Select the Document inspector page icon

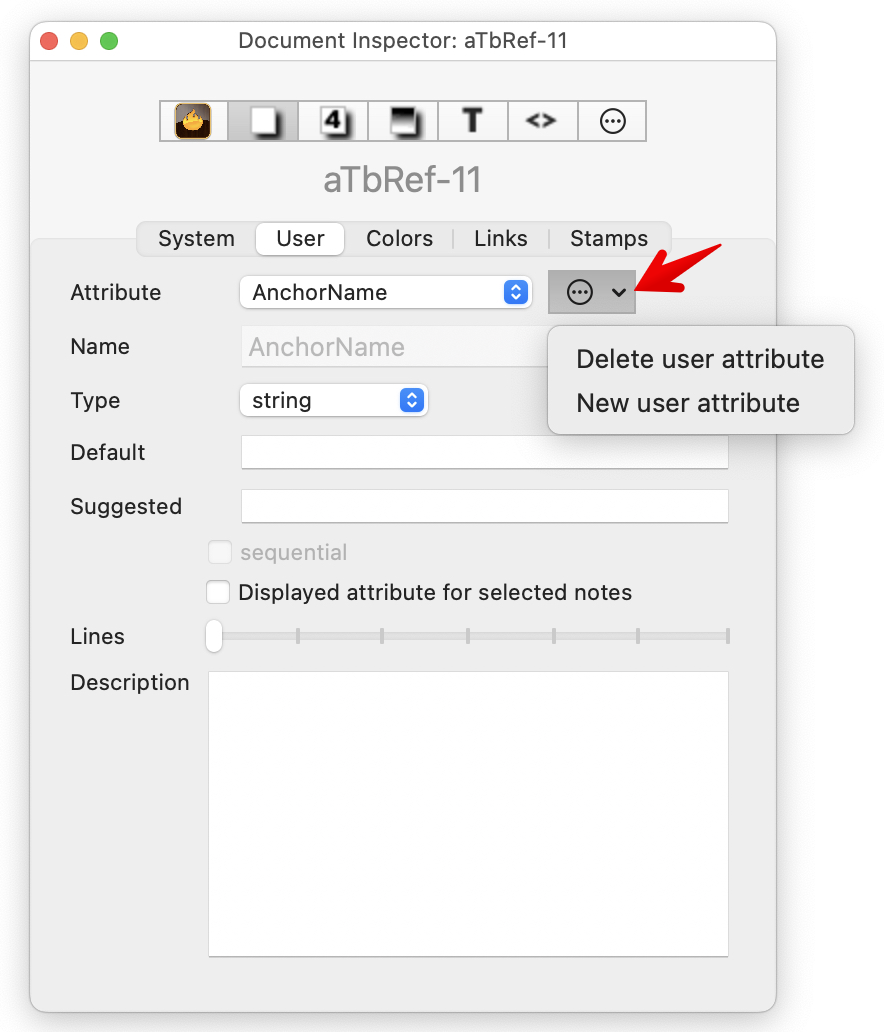tap(263, 122)
